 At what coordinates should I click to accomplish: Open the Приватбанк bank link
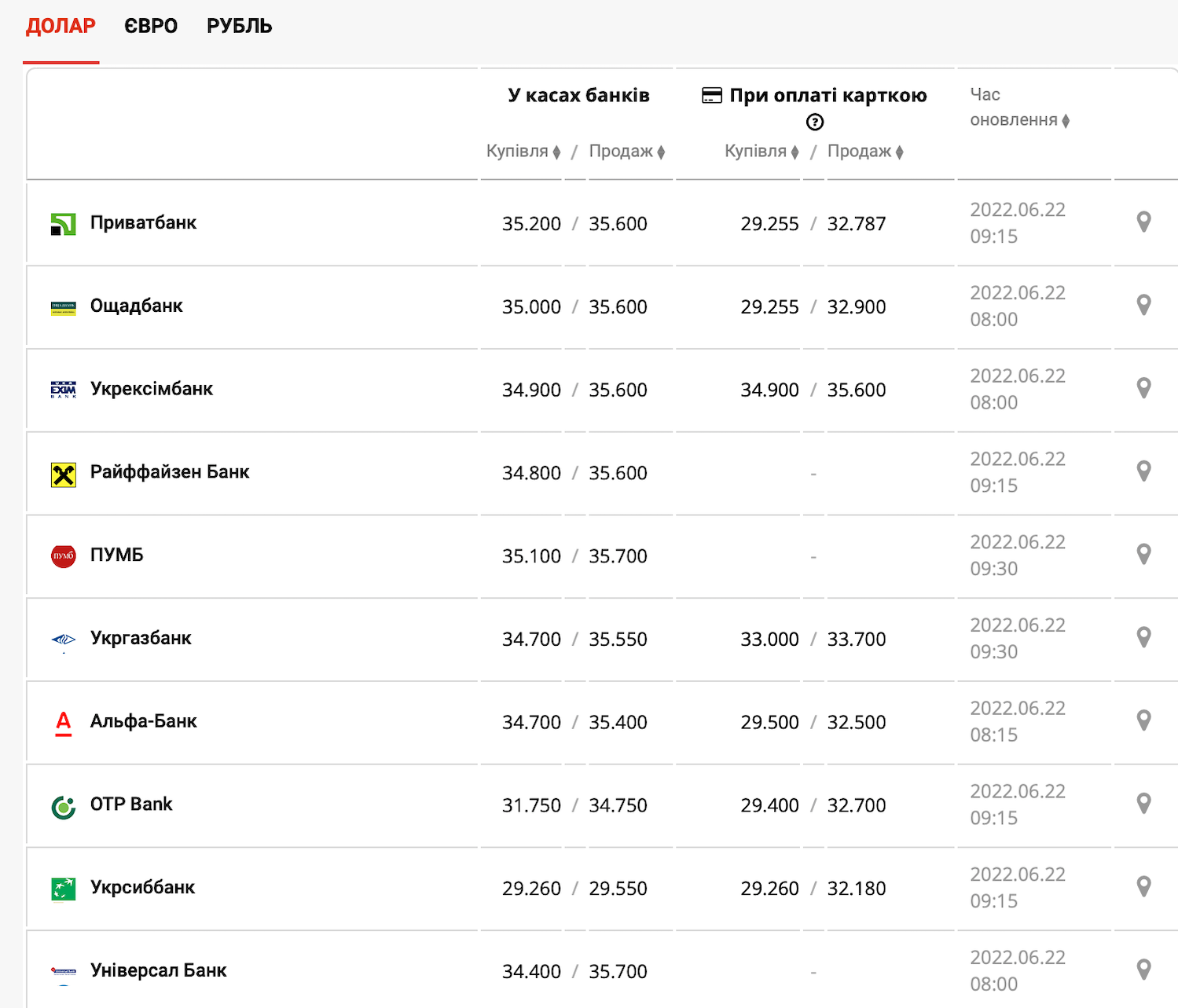pos(143,223)
